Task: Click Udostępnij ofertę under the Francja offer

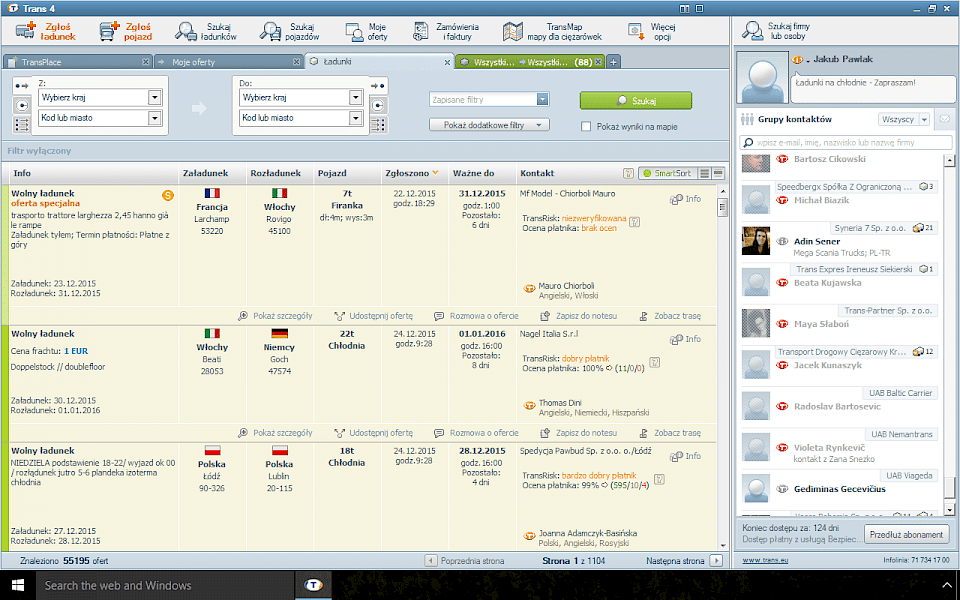Action: [373, 316]
